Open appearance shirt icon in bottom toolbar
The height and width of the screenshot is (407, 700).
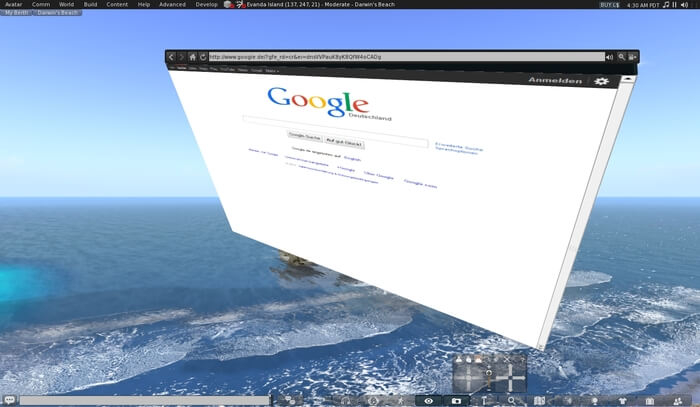(x=622, y=401)
